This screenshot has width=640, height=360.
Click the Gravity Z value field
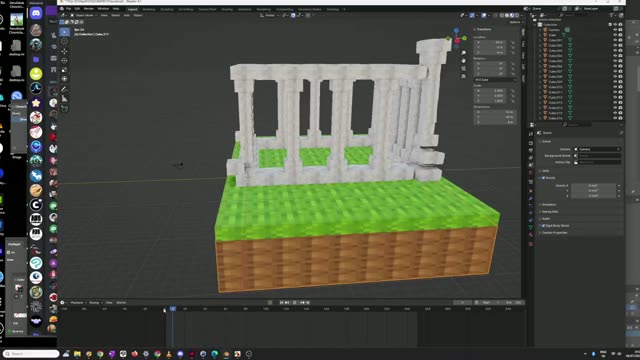593,196
